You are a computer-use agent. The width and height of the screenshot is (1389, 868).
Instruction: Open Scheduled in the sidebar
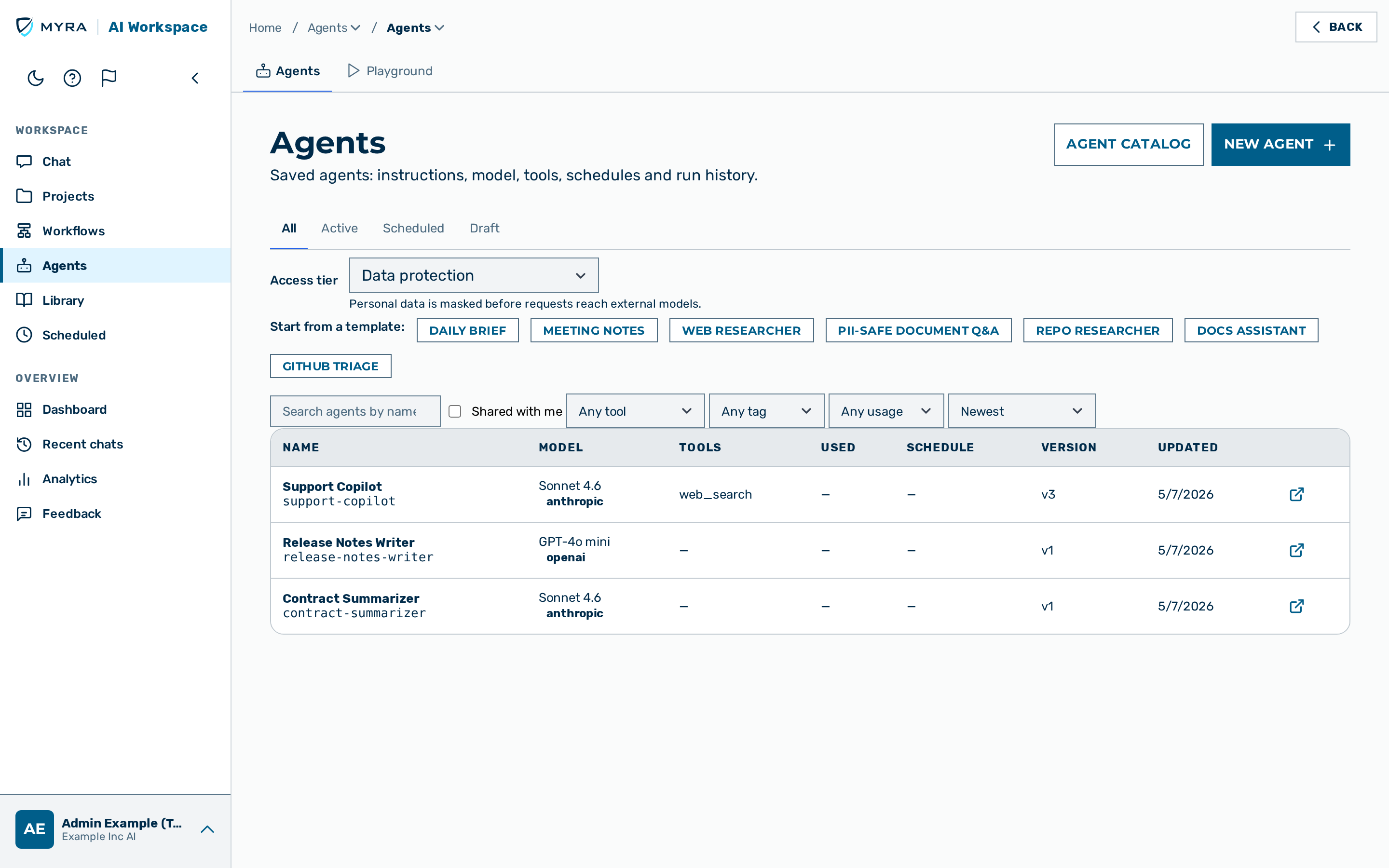[115, 335]
